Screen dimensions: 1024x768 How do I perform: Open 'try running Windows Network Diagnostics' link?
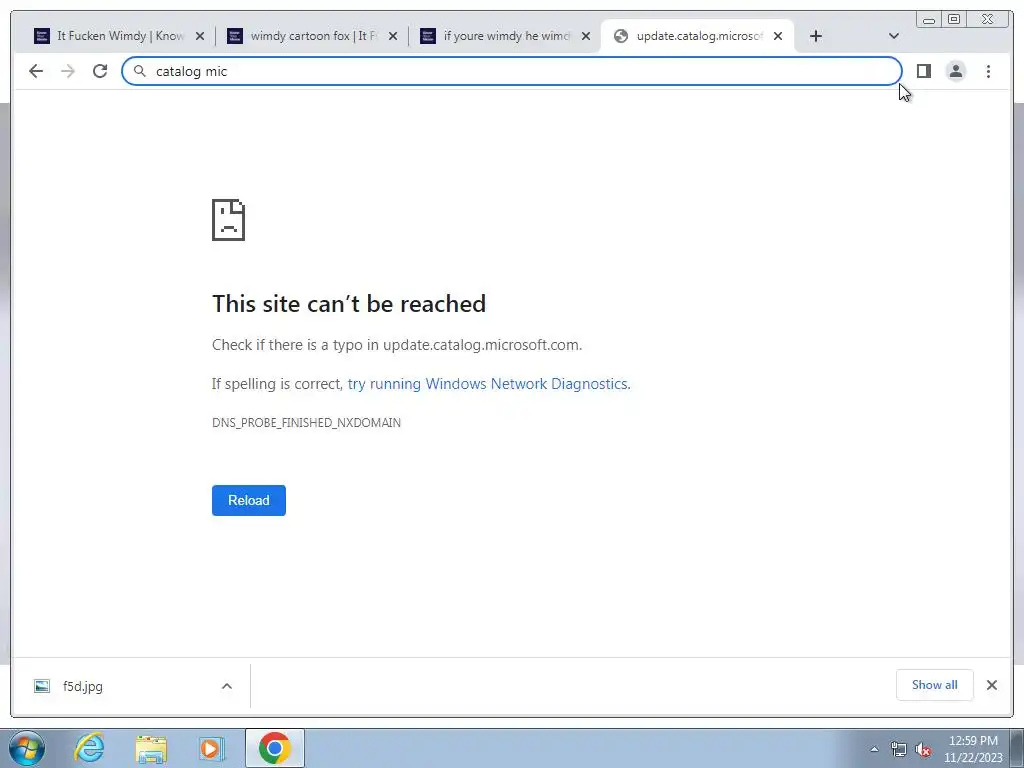pos(488,384)
